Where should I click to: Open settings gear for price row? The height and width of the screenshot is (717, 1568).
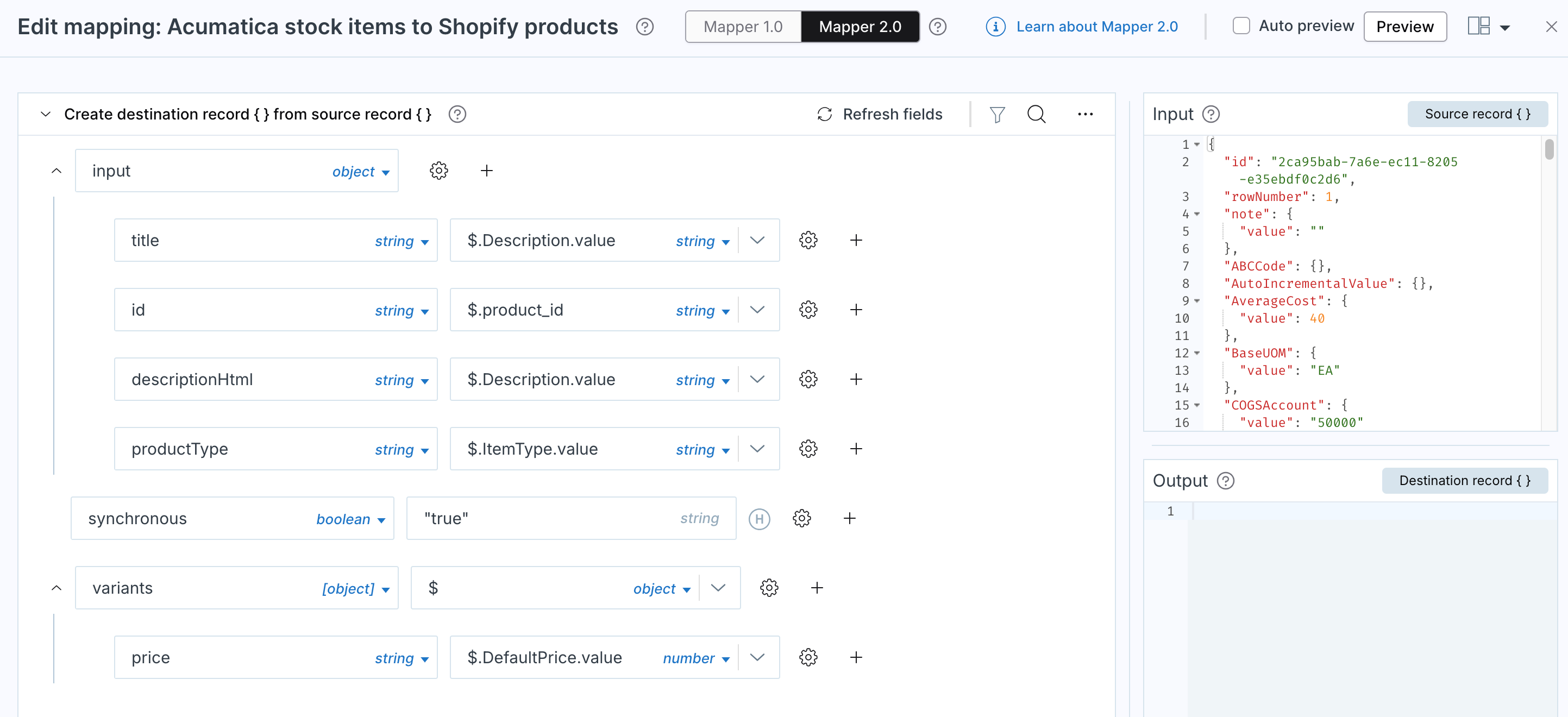(x=808, y=657)
